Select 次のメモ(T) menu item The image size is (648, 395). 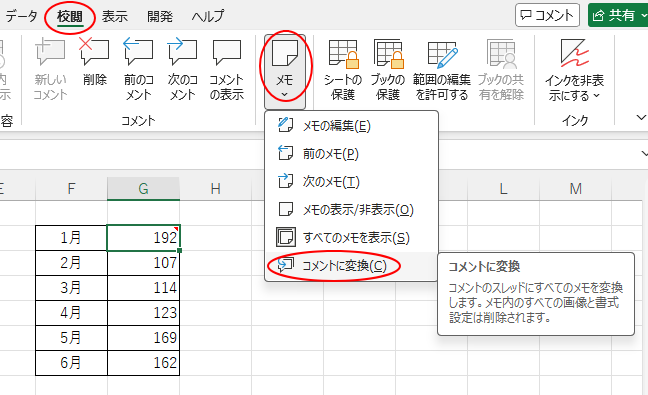coord(351,181)
